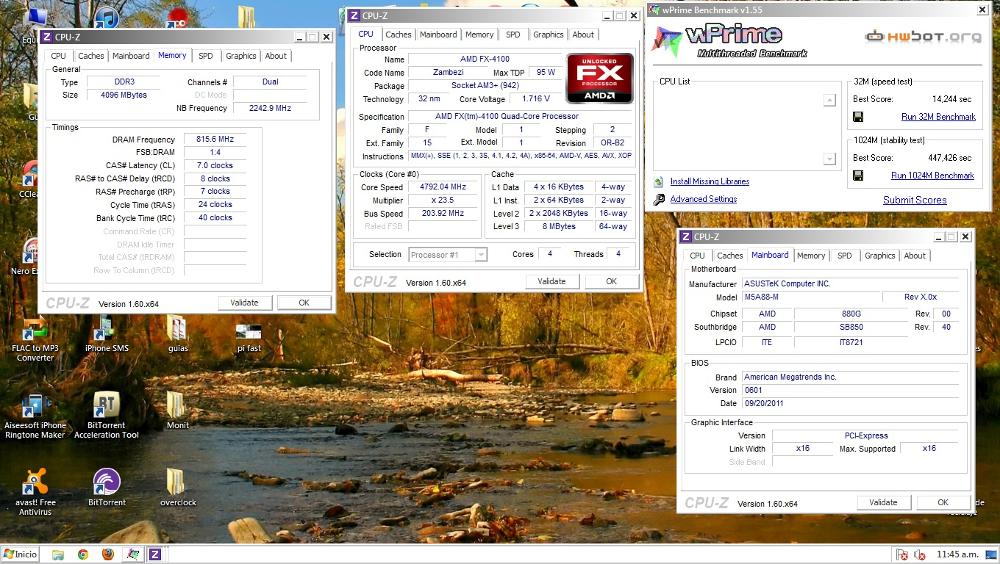Open the Monit folder on desktop
Viewport: 1000px width, 564px height.
point(177,410)
